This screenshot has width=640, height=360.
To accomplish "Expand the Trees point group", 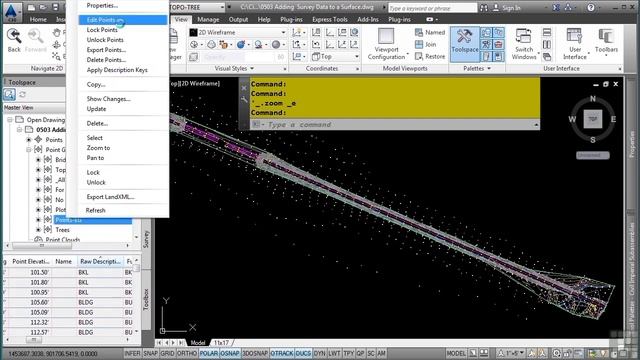I will (x=38, y=230).
